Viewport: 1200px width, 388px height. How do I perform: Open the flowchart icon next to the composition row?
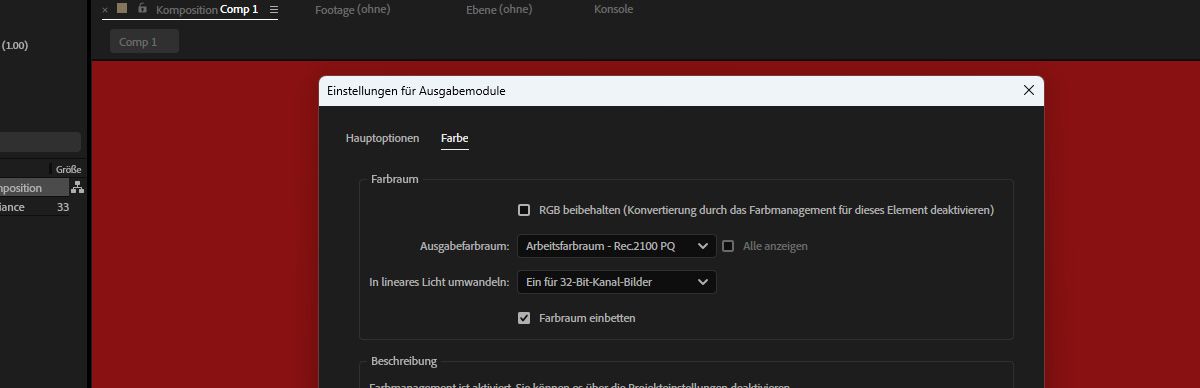point(77,188)
